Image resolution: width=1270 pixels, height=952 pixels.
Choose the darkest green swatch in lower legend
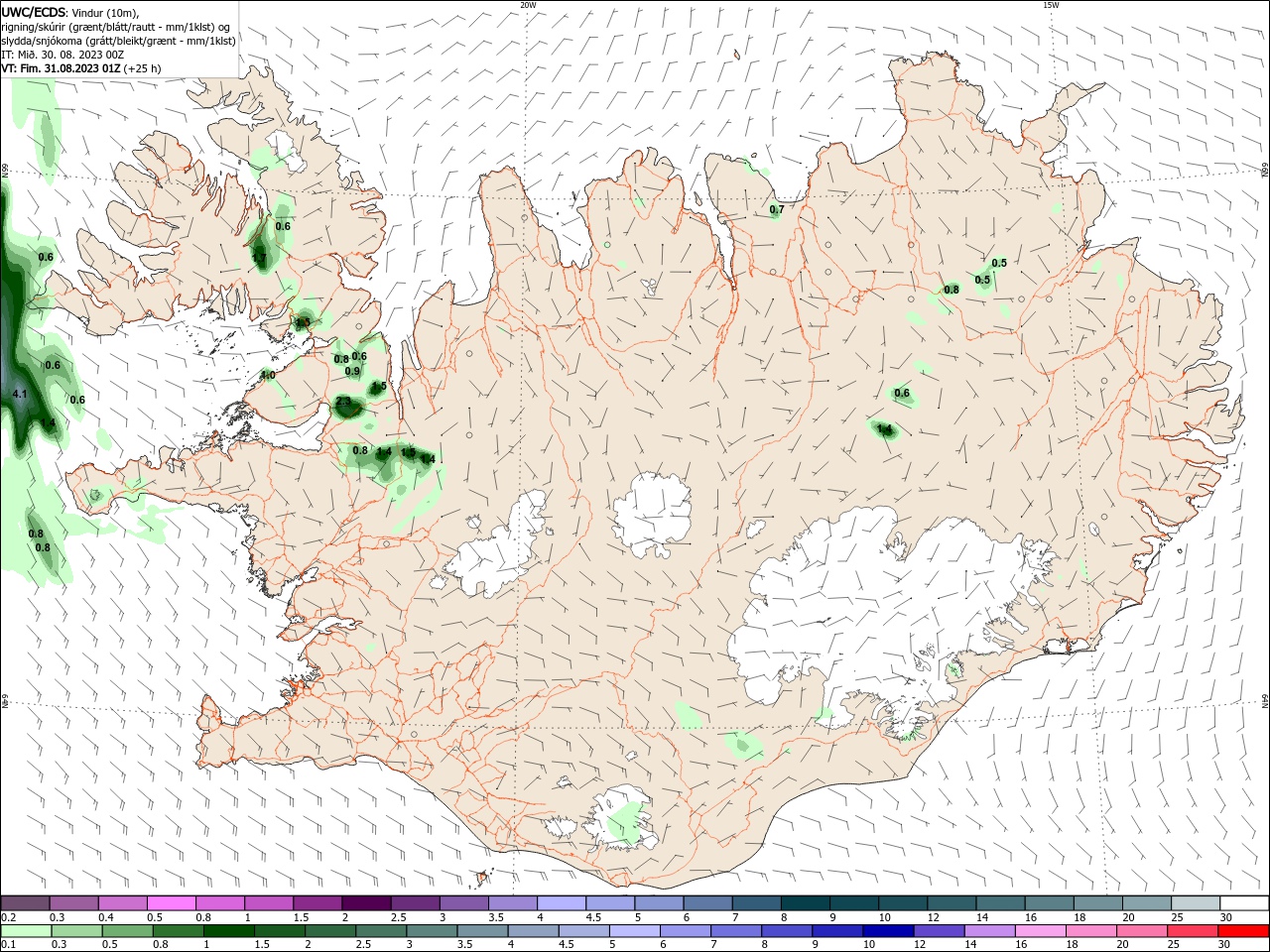pyautogui.click(x=228, y=931)
